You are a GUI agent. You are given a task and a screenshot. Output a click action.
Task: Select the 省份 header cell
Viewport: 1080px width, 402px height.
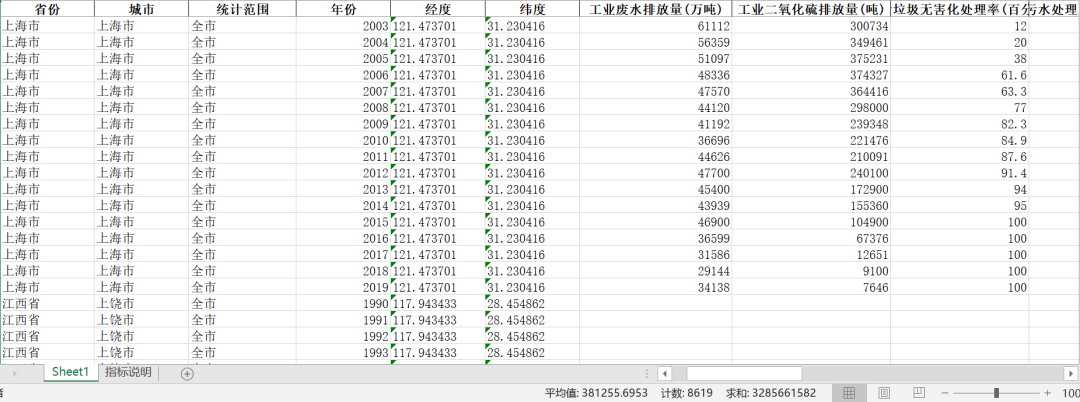(x=47, y=9)
